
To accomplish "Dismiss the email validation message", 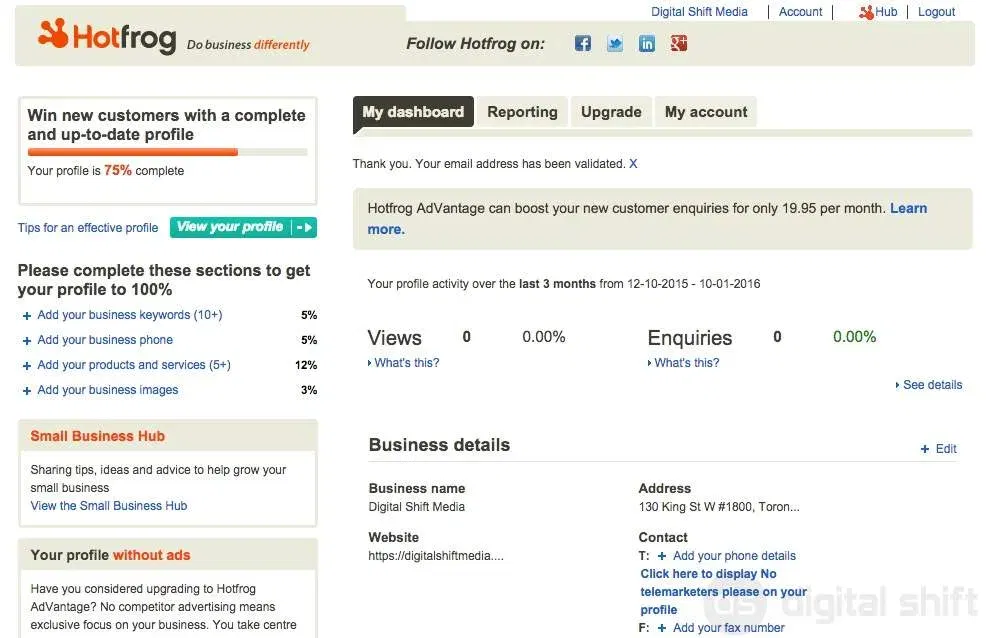I will coord(633,163).
